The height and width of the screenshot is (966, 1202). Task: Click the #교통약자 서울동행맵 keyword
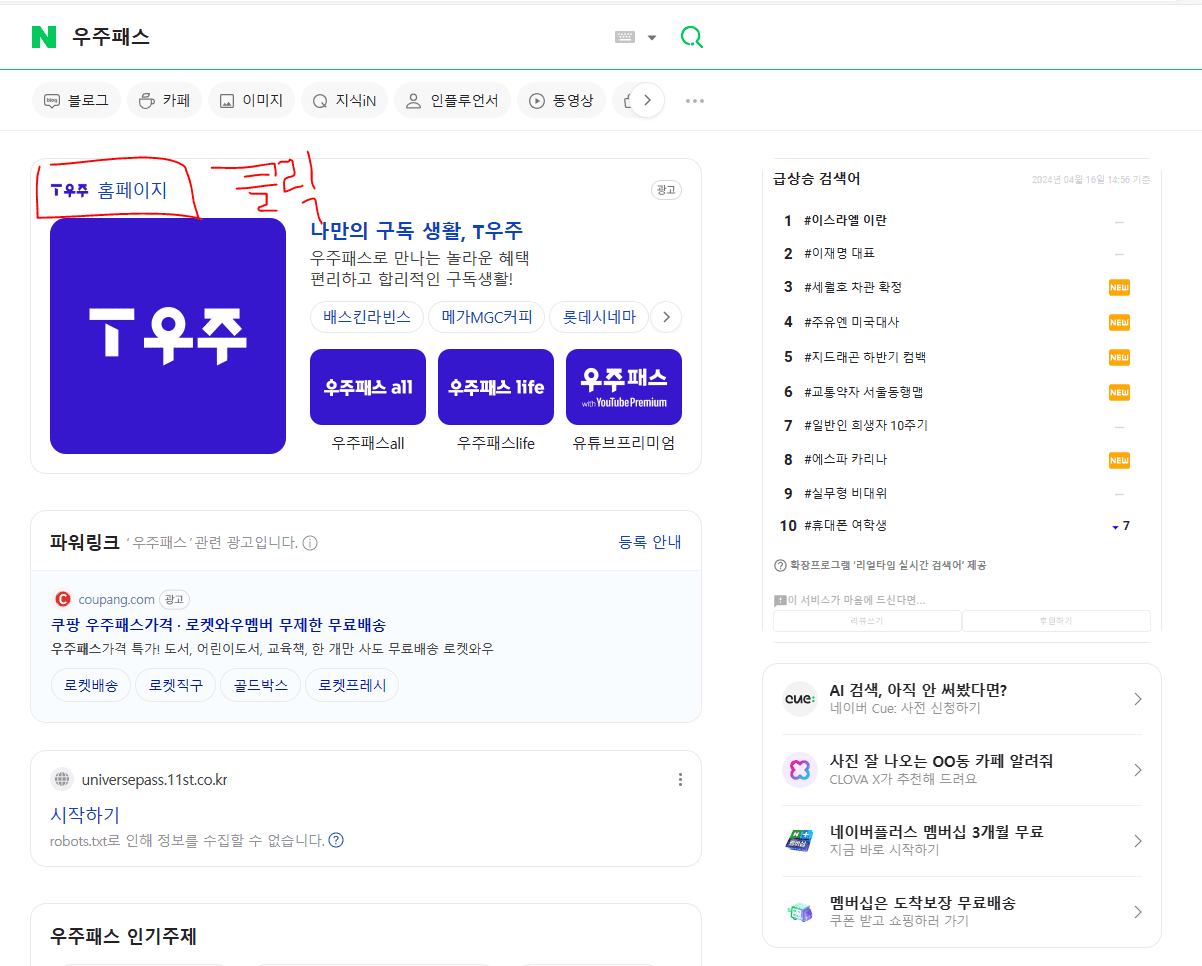click(x=863, y=391)
